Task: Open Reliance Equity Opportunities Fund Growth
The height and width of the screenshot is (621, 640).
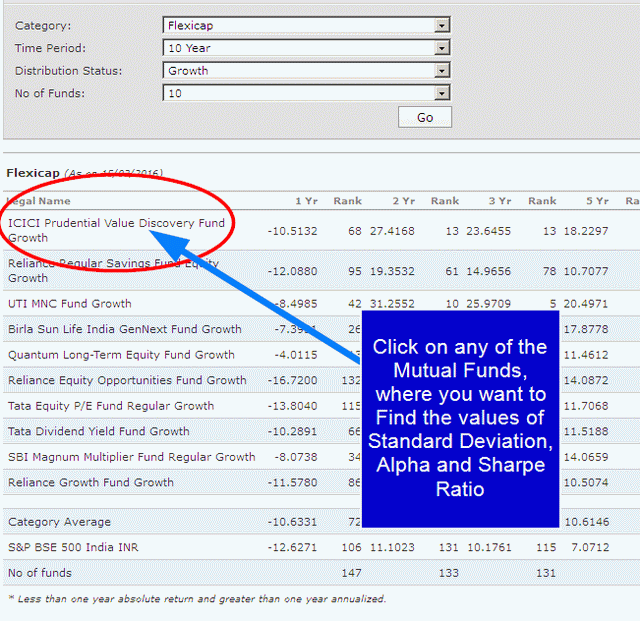Action: pos(127,381)
